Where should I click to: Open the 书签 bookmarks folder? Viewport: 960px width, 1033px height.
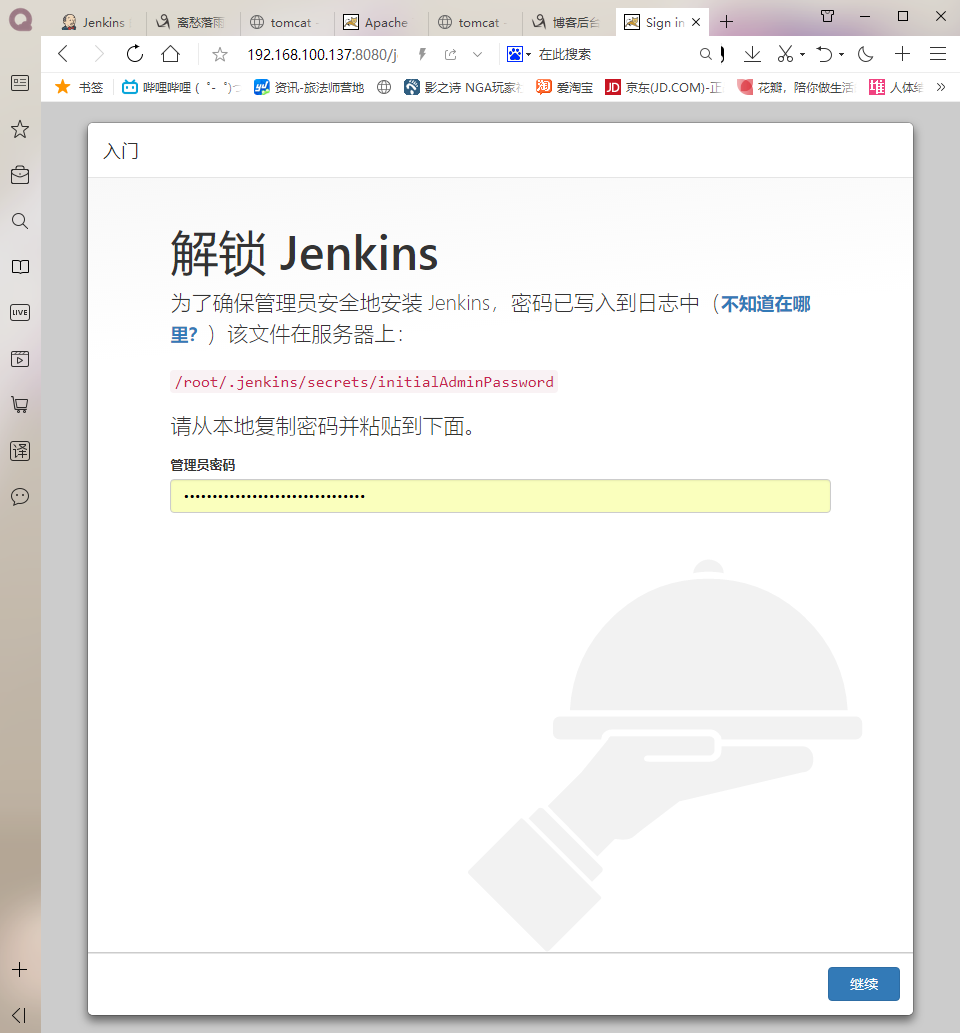click(x=80, y=87)
